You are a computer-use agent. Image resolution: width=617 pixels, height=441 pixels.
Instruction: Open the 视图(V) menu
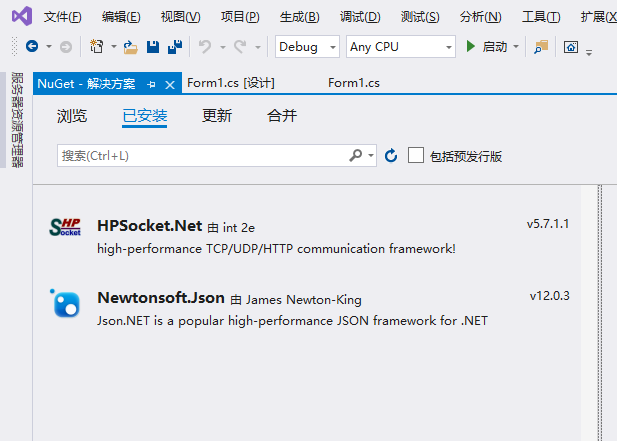point(181,17)
